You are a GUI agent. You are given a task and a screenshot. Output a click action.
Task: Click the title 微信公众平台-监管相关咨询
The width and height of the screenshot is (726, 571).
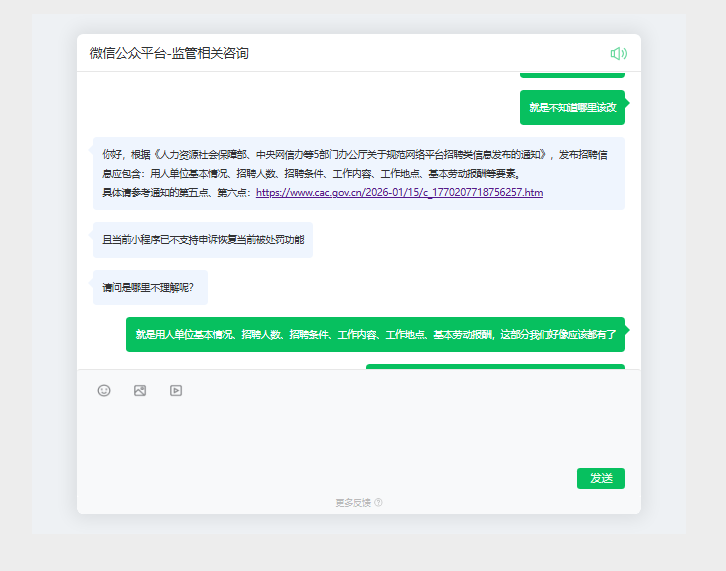tap(169, 53)
